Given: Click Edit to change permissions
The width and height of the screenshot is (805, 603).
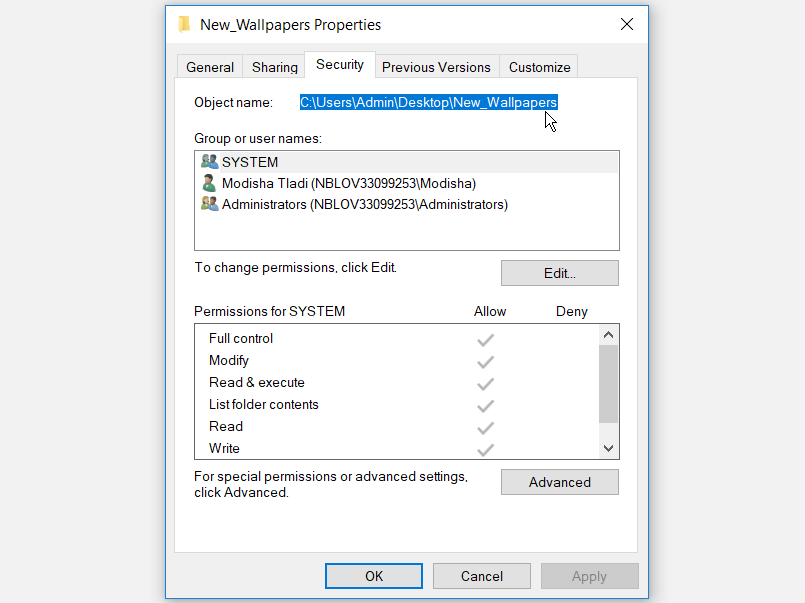Looking at the screenshot, I should click(x=559, y=273).
